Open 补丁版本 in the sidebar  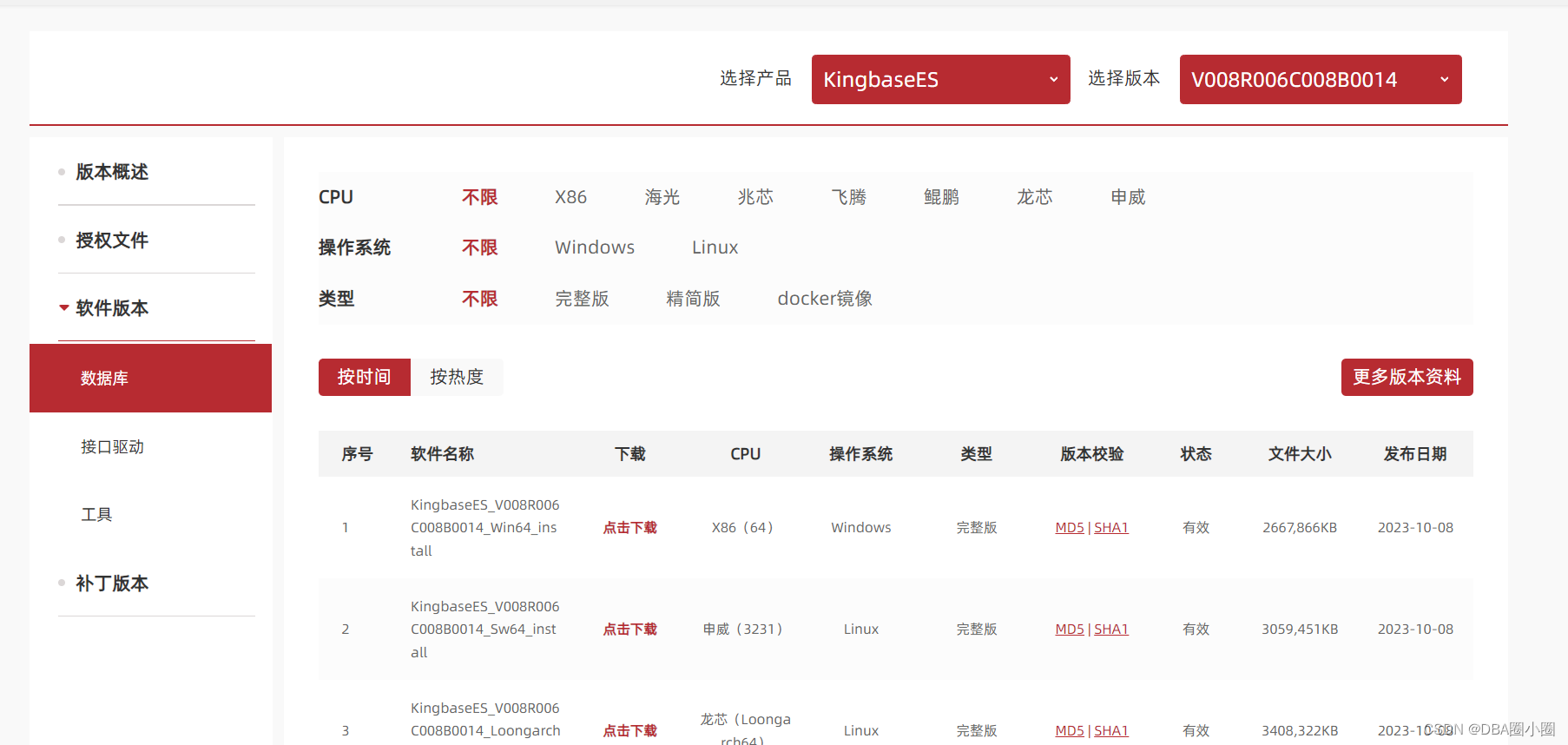coord(112,583)
